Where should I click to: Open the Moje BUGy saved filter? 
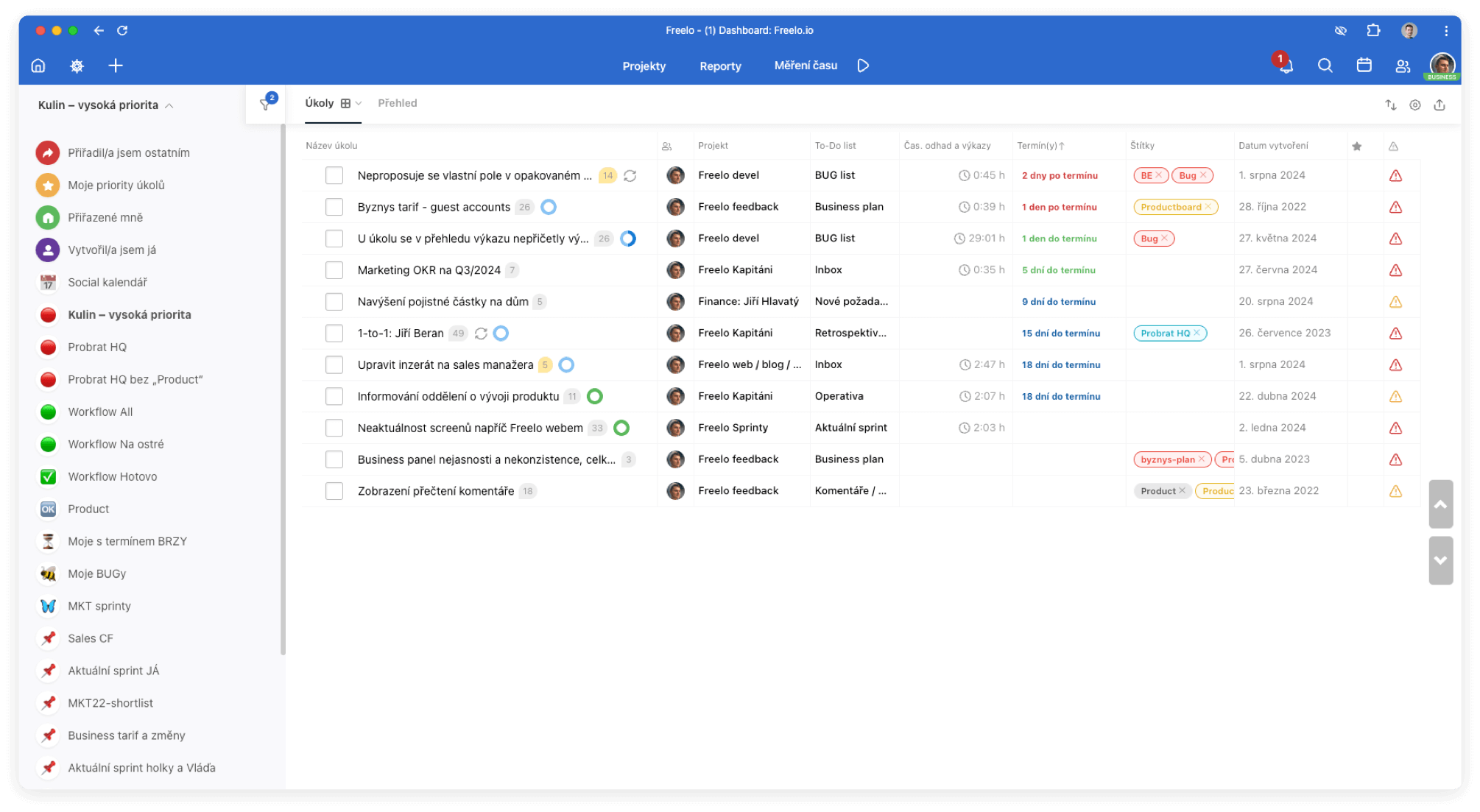pos(97,574)
